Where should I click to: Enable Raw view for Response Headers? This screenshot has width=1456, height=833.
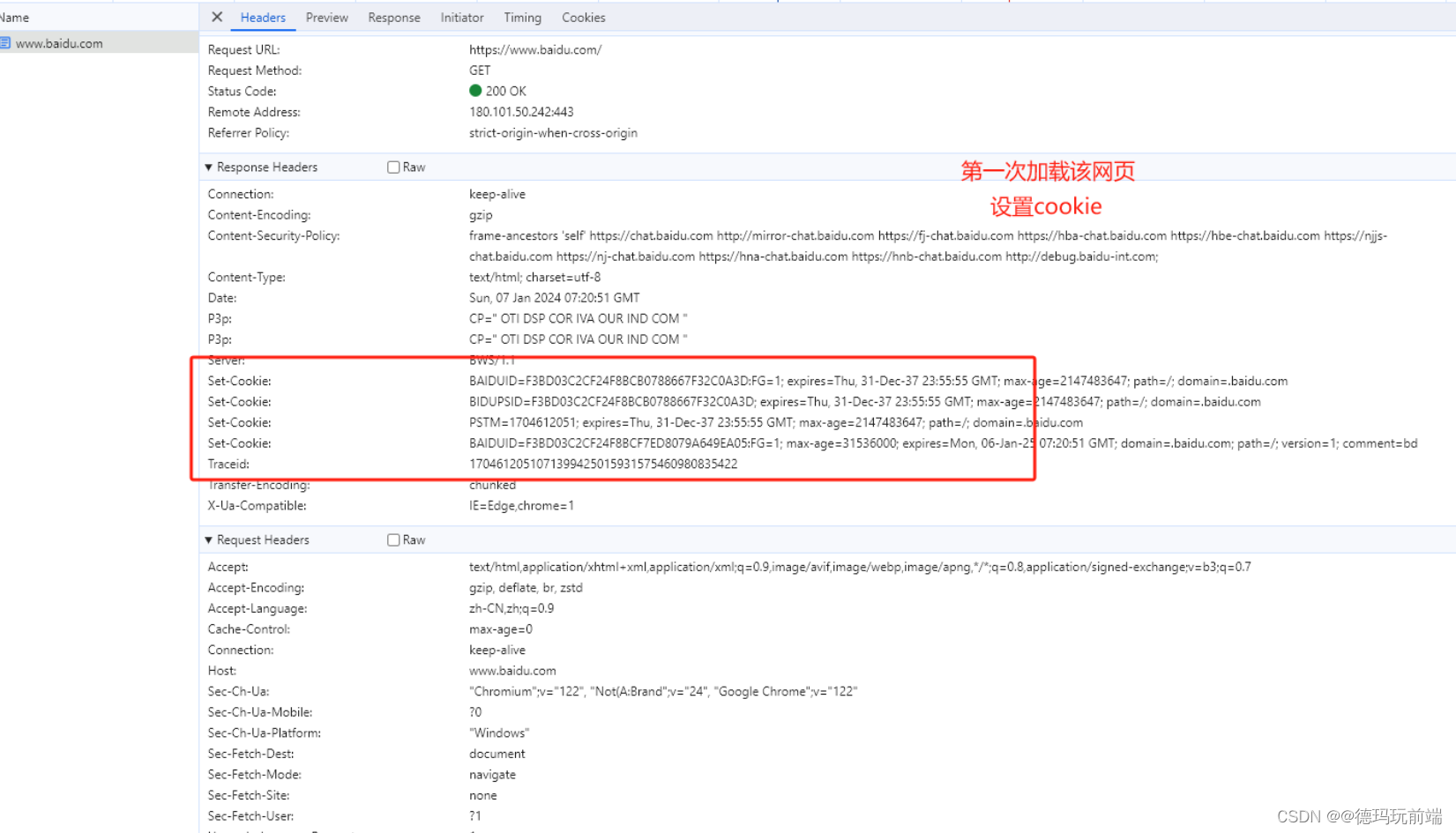(393, 167)
